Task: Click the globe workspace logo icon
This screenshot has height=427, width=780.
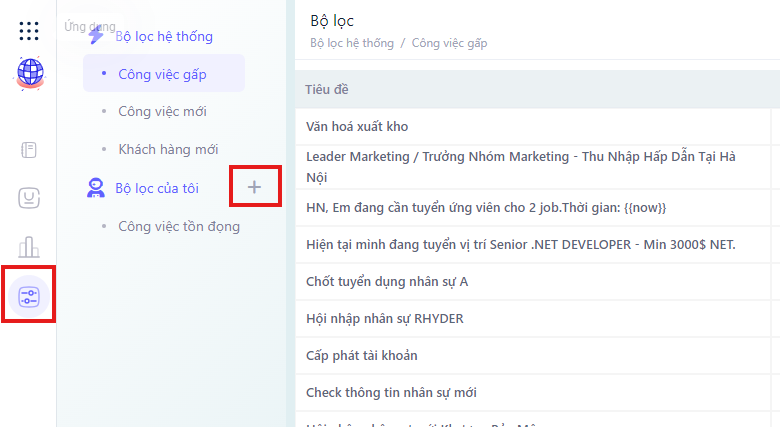Action: click(x=30, y=73)
